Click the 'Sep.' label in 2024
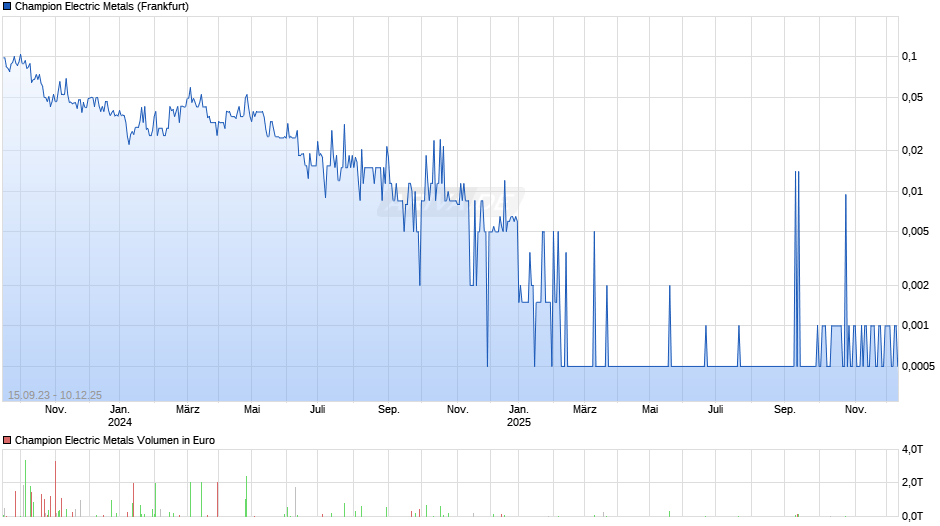The image size is (940, 526). [x=388, y=410]
